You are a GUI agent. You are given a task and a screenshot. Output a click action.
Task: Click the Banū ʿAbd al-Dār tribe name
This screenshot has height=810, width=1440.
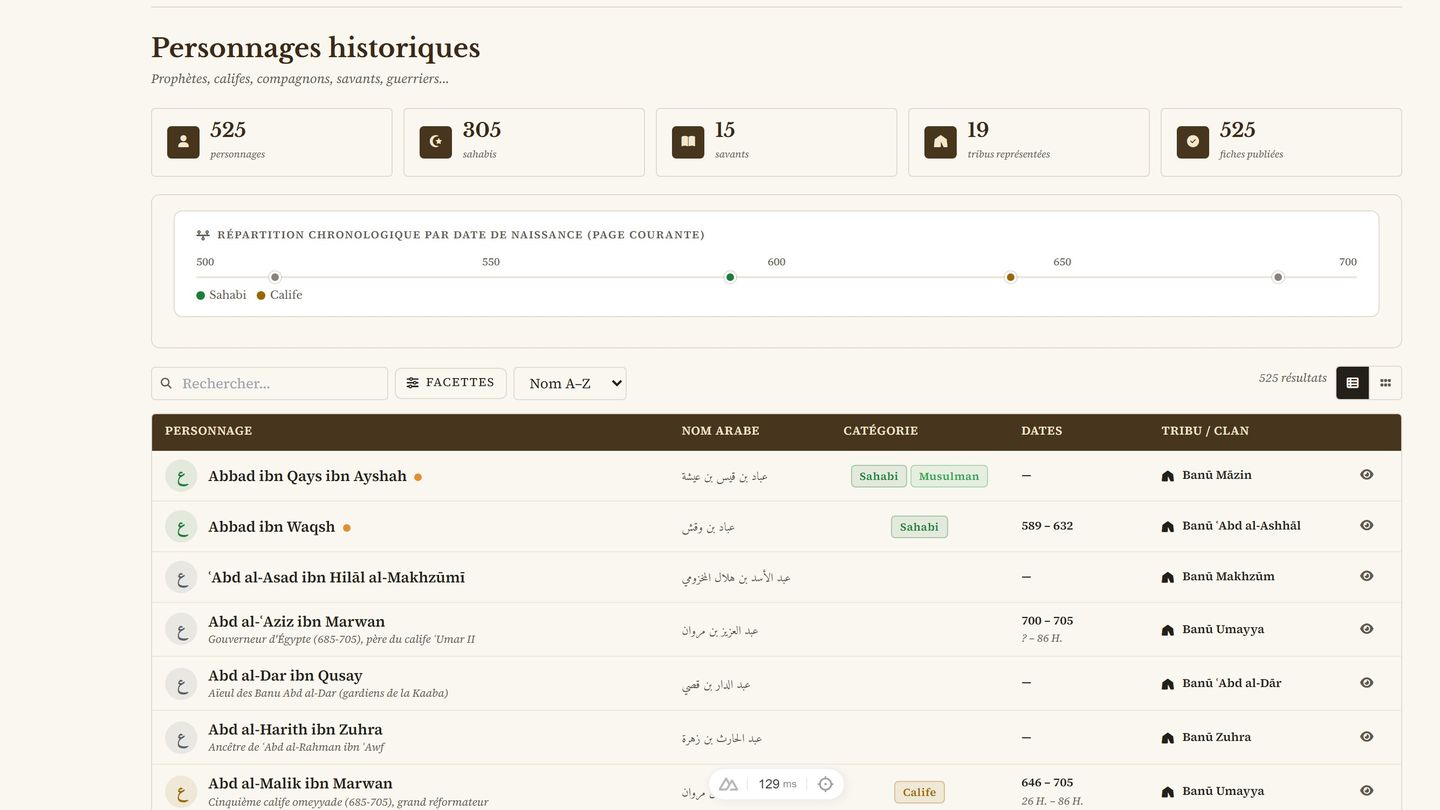tap(1232, 683)
